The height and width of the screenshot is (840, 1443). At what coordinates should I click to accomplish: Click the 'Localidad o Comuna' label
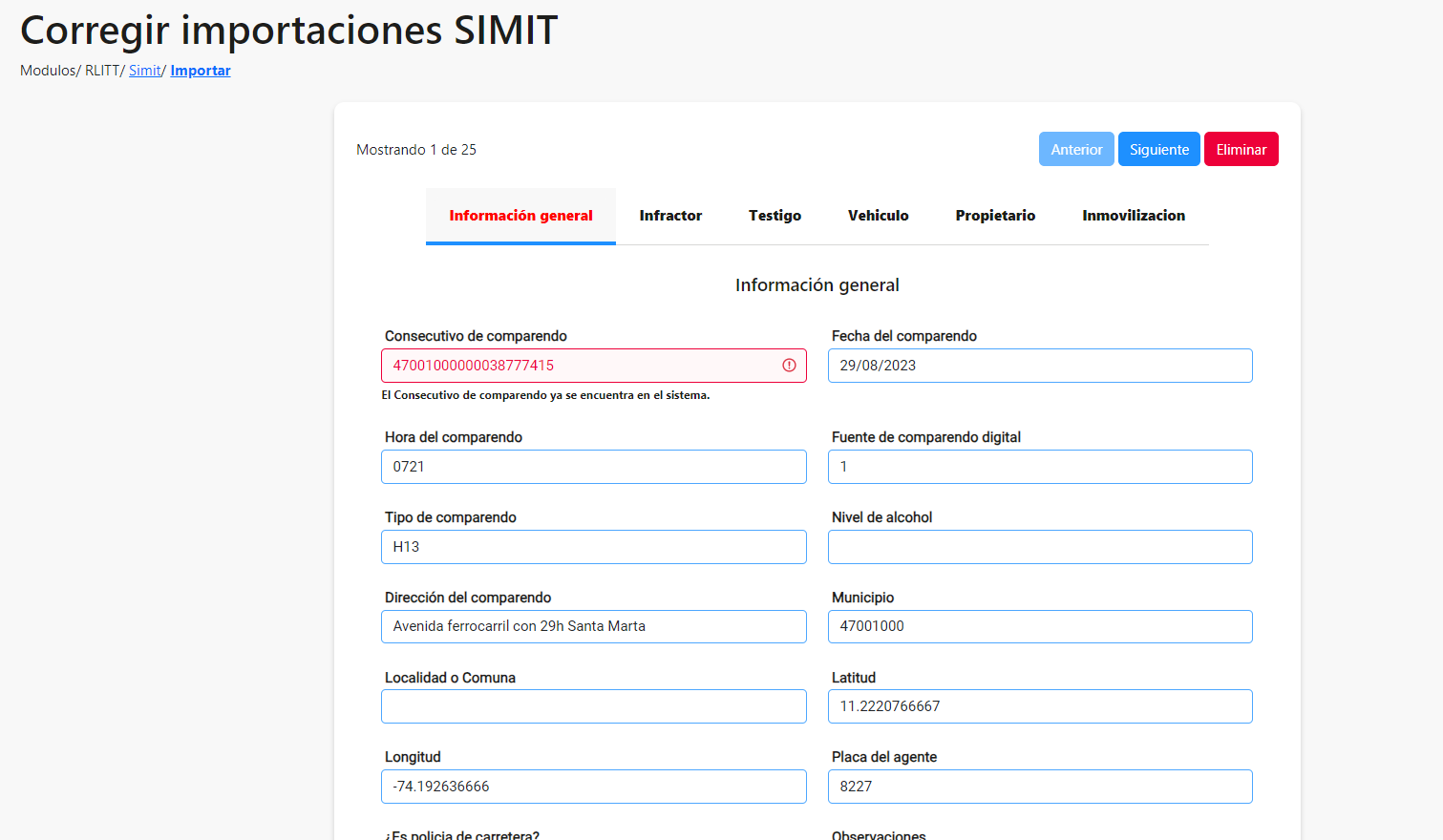[x=450, y=678]
